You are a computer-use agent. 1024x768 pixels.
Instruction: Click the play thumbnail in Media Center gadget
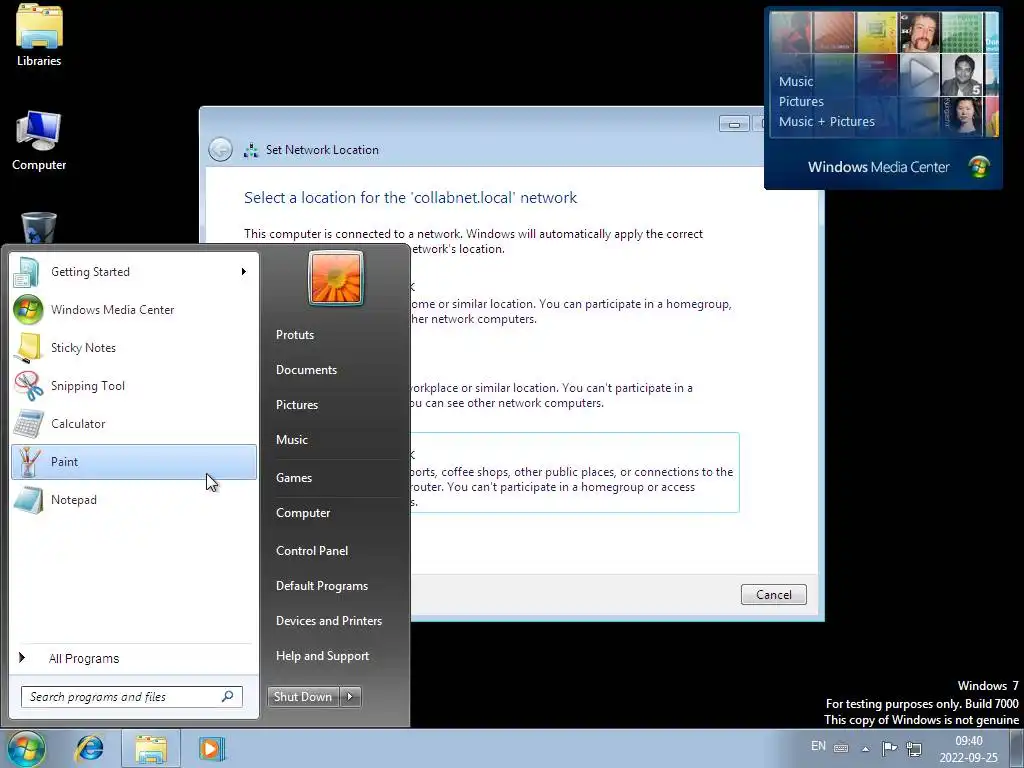coord(920,74)
